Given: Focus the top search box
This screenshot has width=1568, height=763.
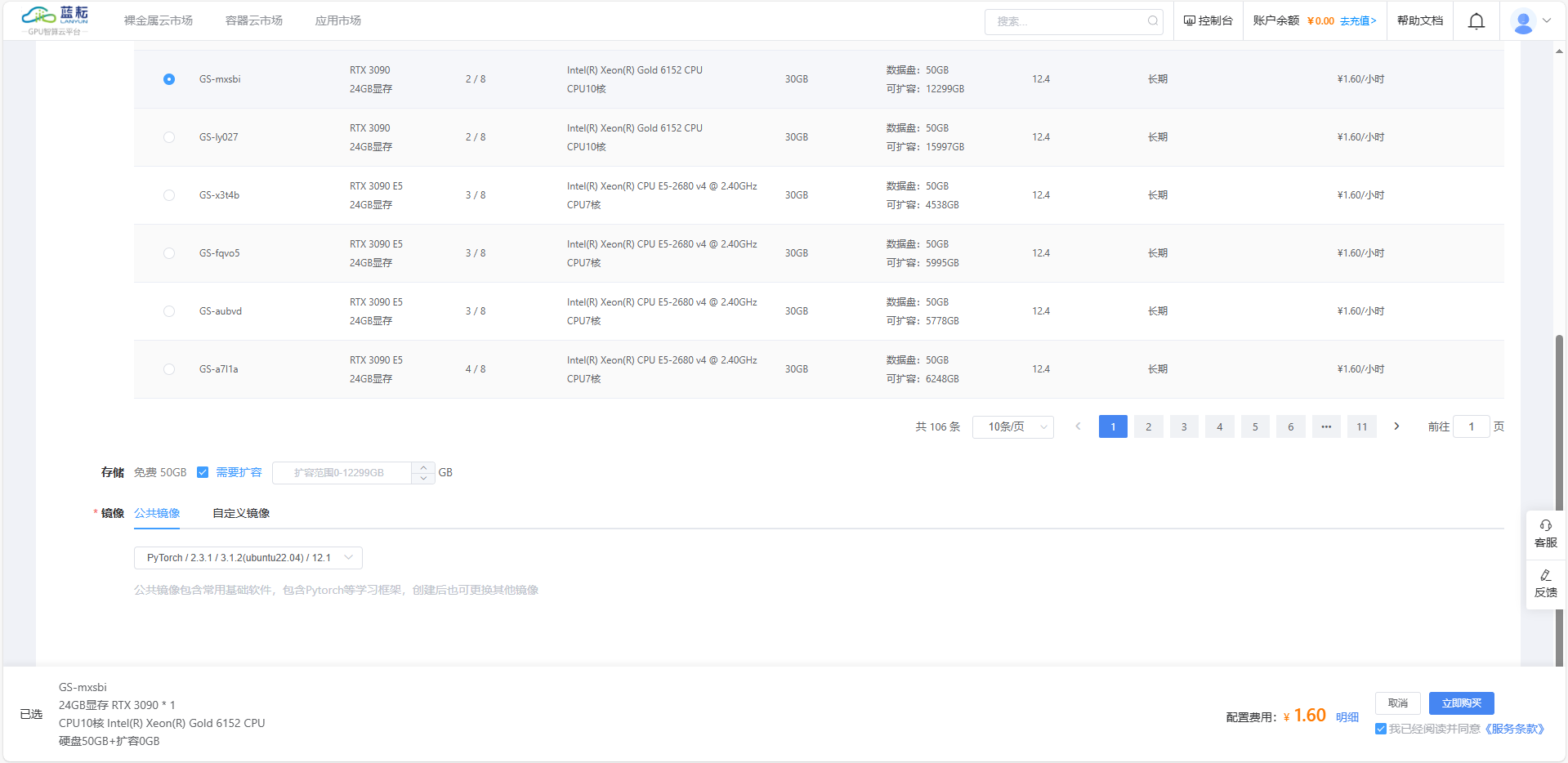Looking at the screenshot, I should point(1074,21).
